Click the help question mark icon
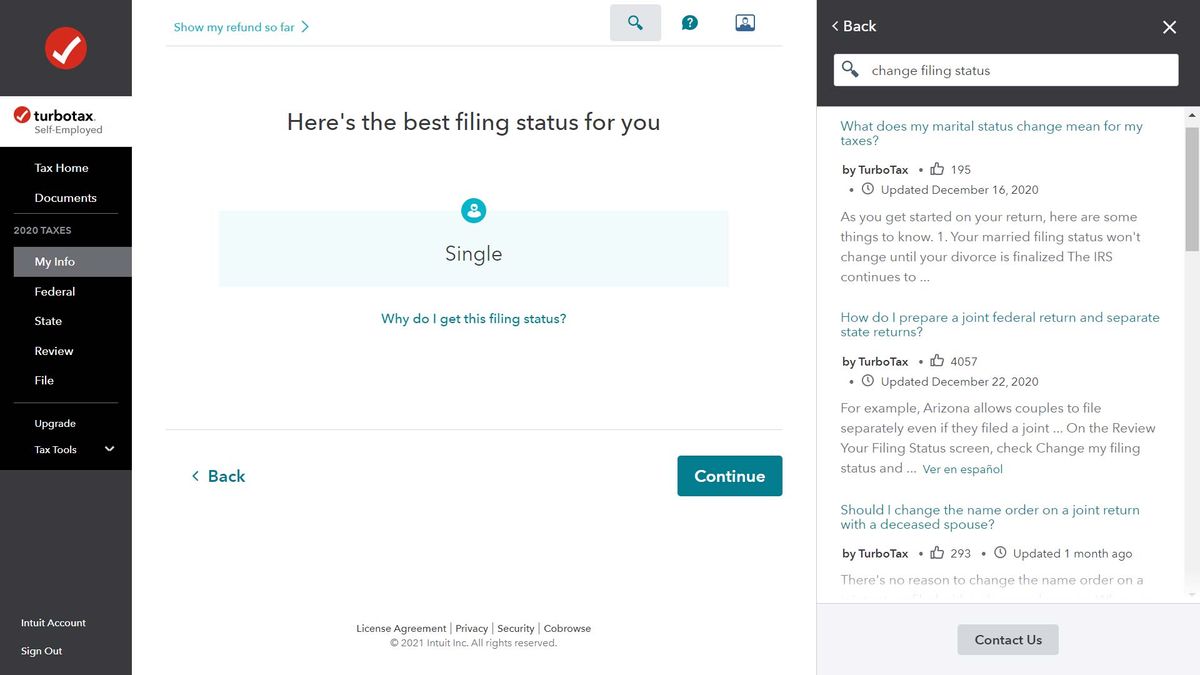Image resolution: width=1200 pixels, height=675 pixels. tap(690, 21)
